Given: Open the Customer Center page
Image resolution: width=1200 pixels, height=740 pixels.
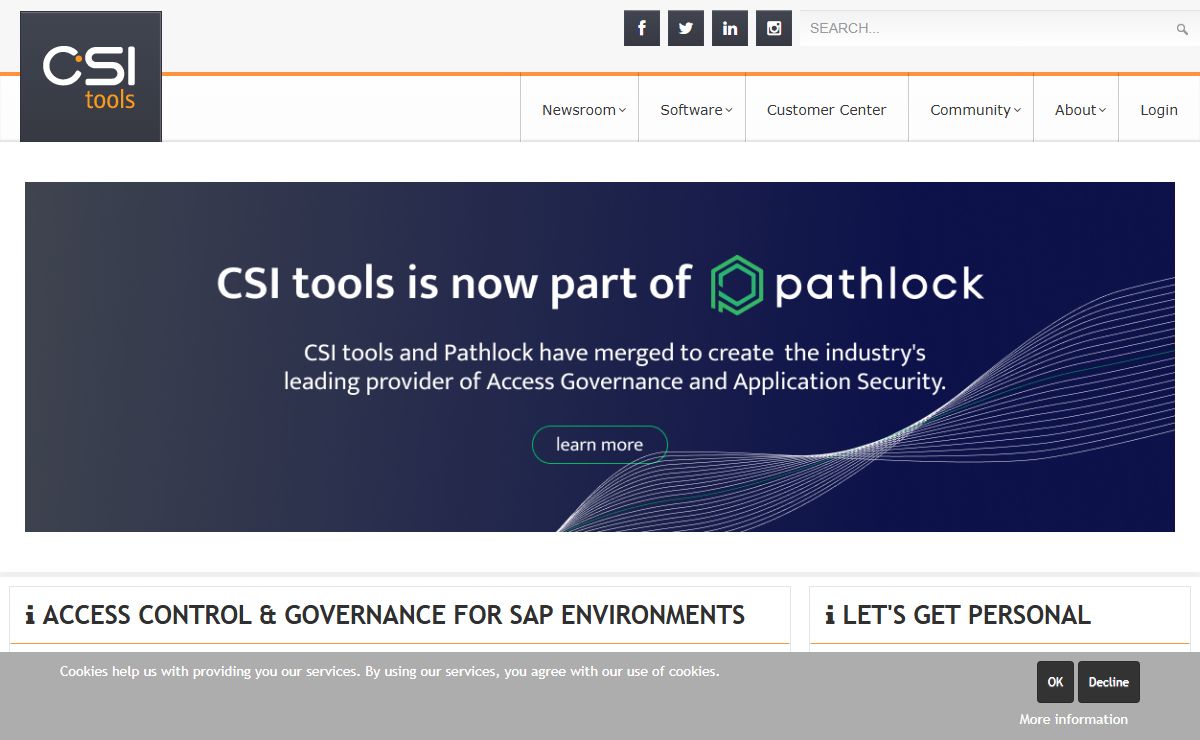Looking at the screenshot, I should point(827,110).
